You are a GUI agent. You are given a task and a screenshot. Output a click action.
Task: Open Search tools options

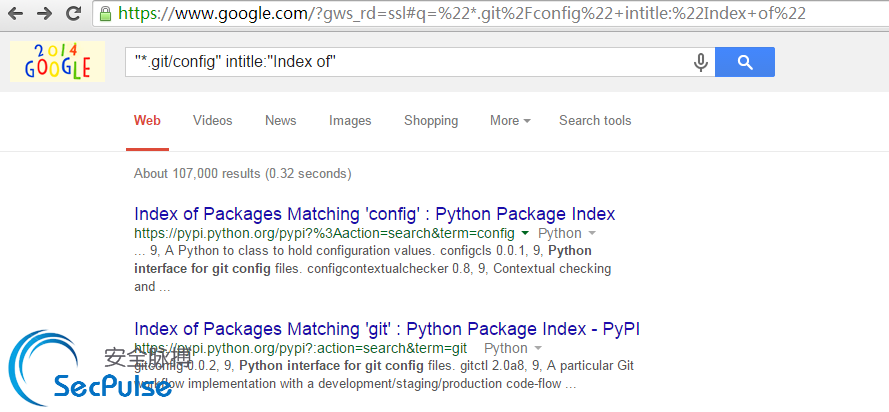(595, 120)
